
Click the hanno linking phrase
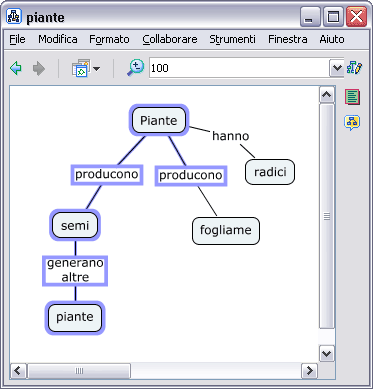[x=231, y=136]
